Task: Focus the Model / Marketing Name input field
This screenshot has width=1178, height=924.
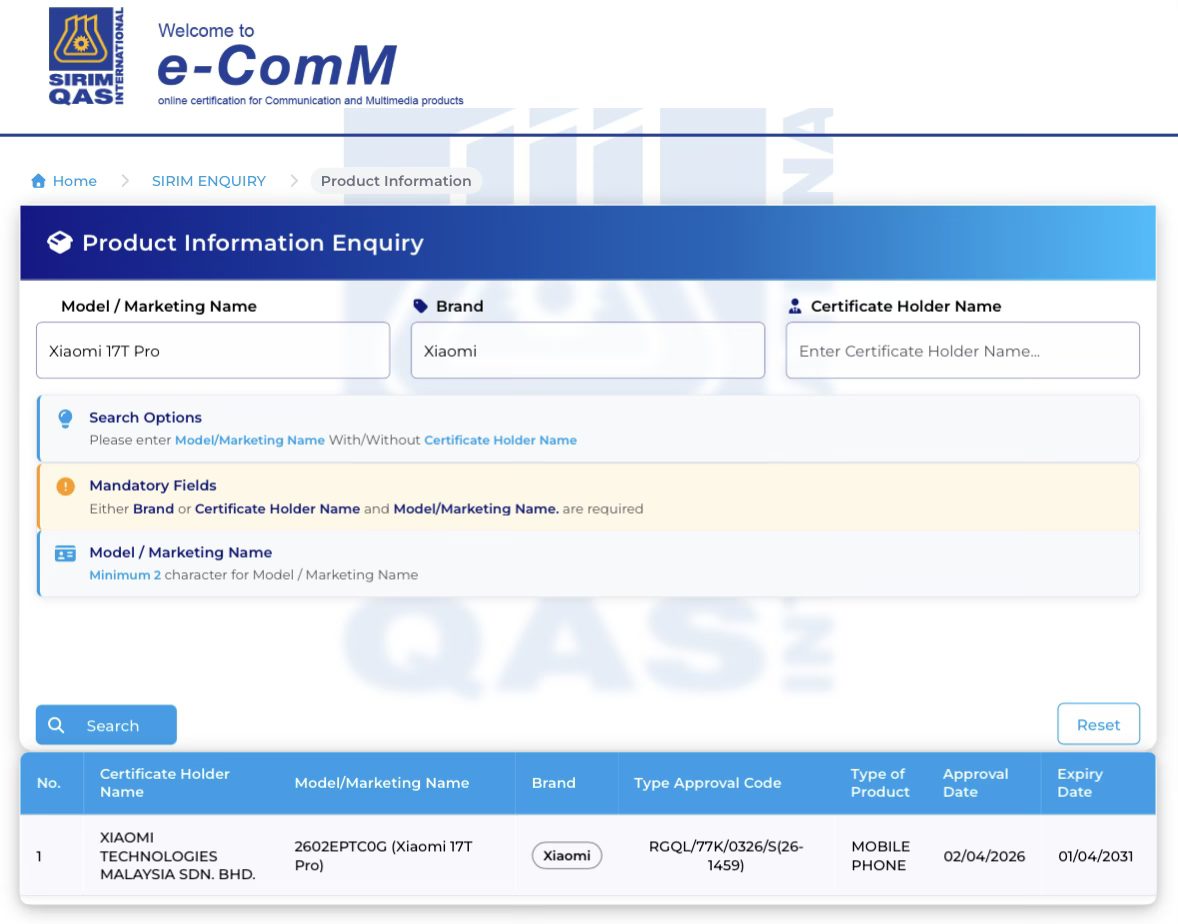Action: (212, 351)
